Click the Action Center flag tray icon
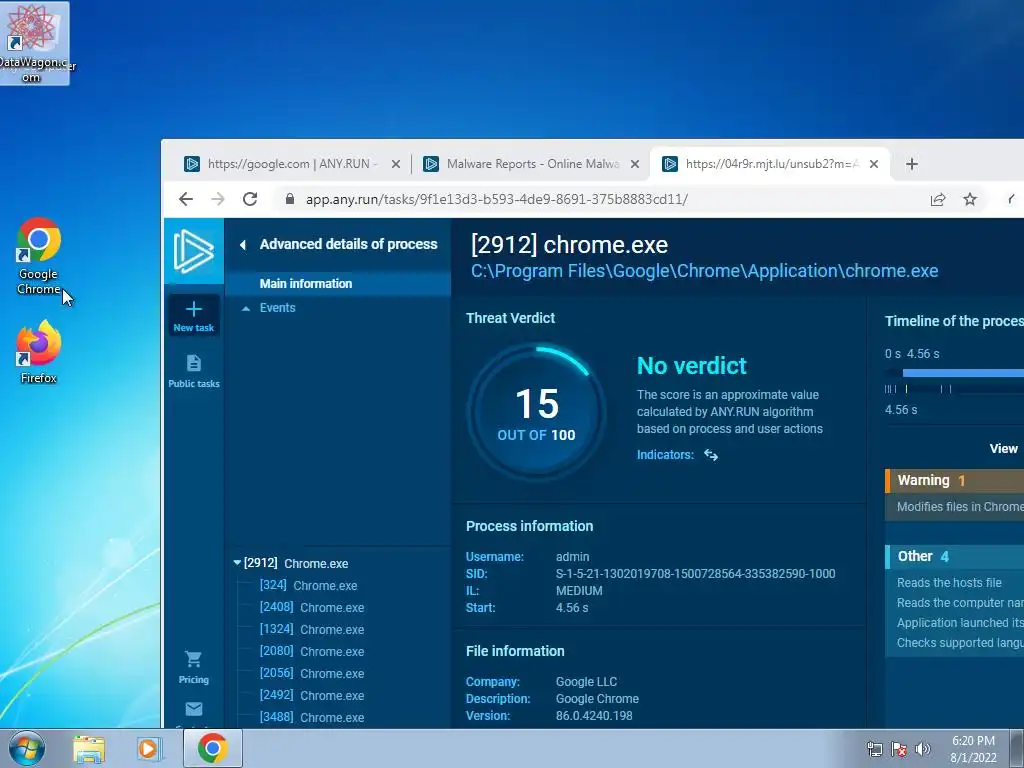1024x768 pixels. [x=899, y=749]
